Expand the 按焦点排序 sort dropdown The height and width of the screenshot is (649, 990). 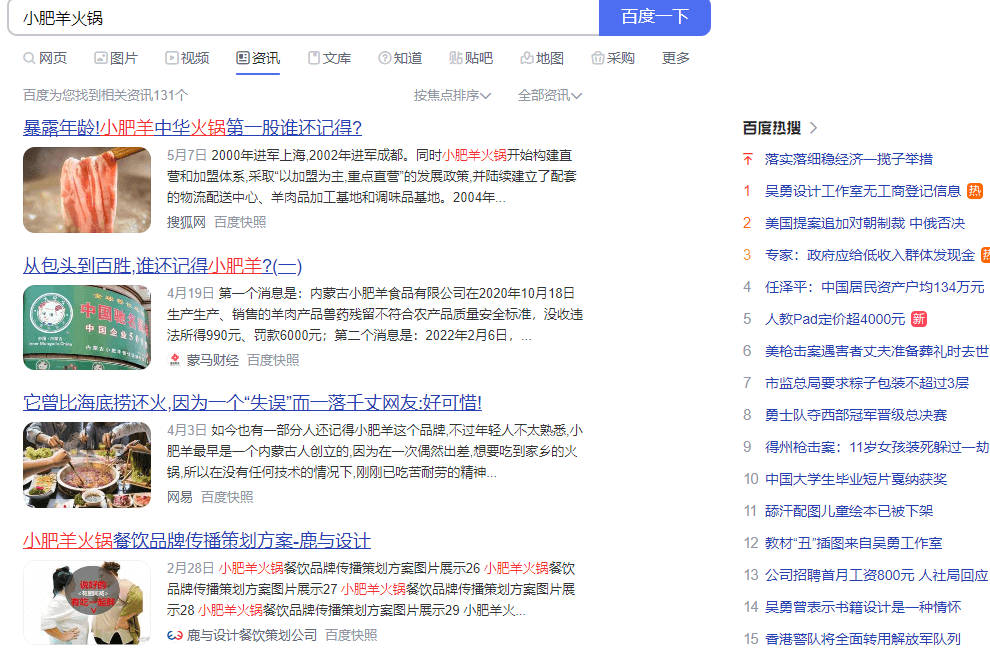(452, 95)
